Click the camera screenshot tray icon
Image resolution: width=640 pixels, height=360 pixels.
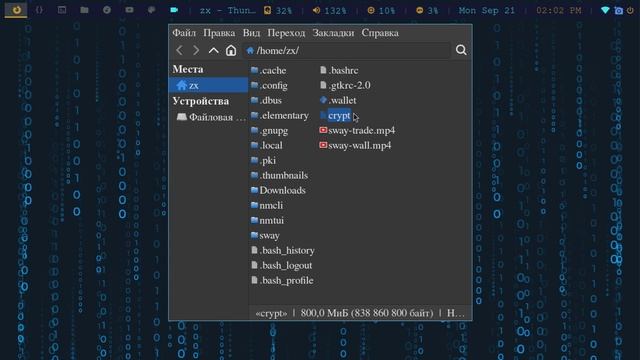tap(619, 11)
